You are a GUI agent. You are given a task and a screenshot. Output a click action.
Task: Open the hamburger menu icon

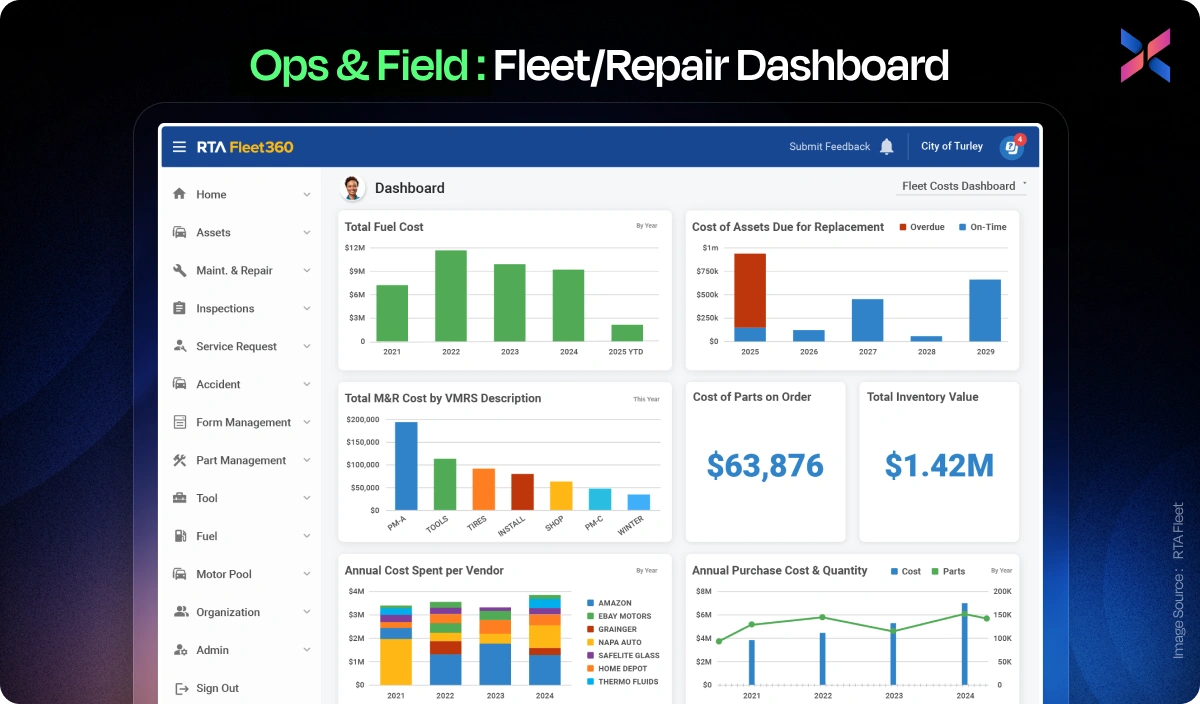click(x=179, y=147)
